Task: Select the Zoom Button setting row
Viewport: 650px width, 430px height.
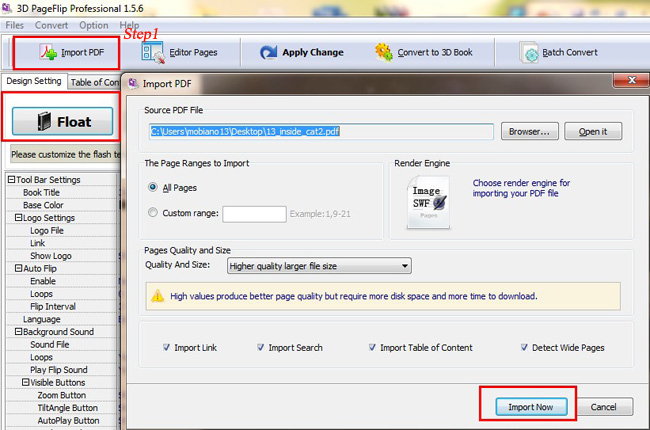Action: pyautogui.click(x=61, y=395)
